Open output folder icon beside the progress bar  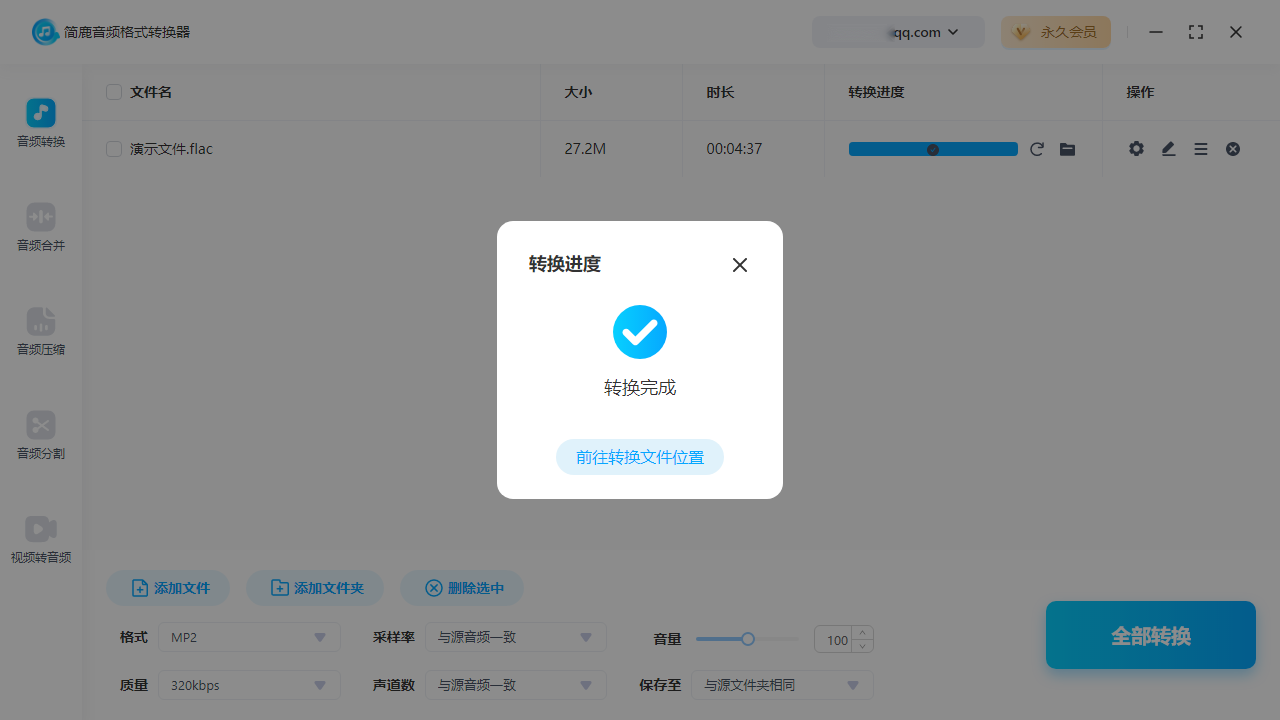tap(1067, 148)
